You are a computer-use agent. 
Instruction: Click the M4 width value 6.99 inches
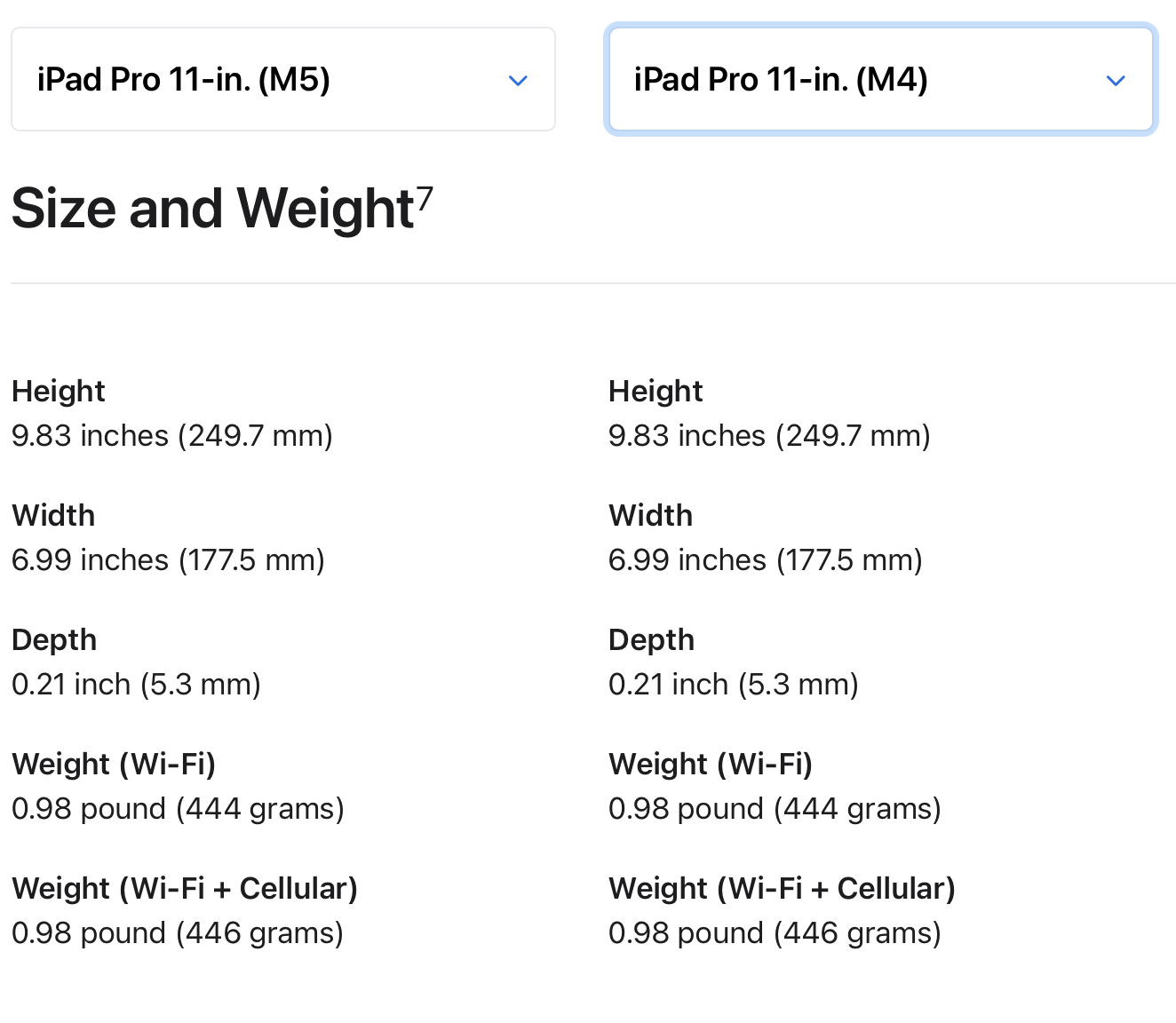[766, 560]
